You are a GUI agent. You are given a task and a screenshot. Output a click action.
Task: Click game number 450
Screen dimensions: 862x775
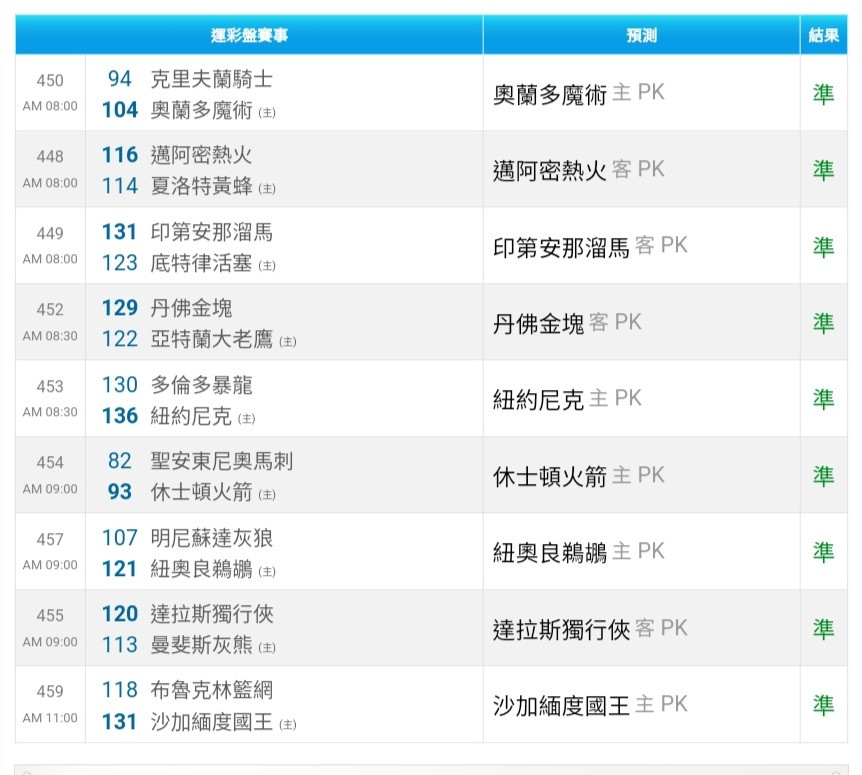50,80
